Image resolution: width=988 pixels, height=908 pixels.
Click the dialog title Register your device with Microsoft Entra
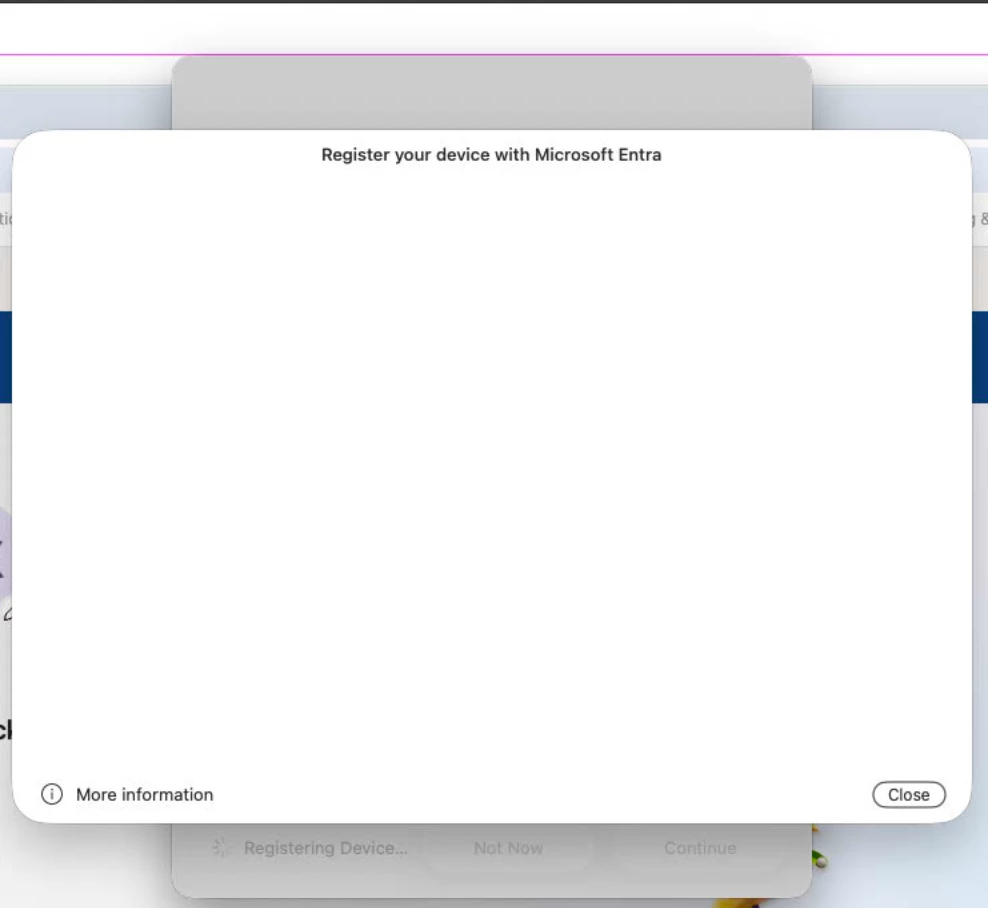tap(491, 155)
